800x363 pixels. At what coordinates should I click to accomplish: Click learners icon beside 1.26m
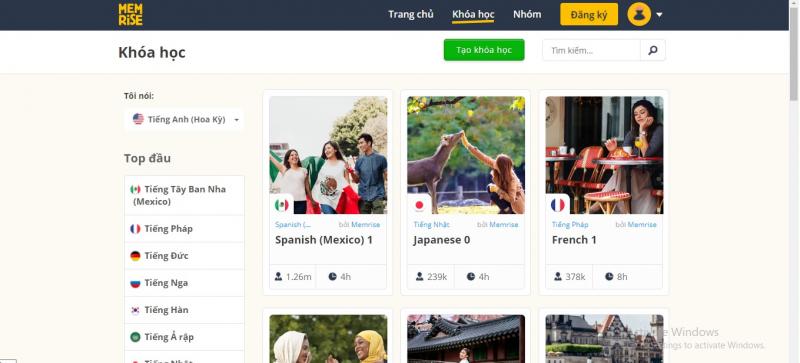pos(278,276)
